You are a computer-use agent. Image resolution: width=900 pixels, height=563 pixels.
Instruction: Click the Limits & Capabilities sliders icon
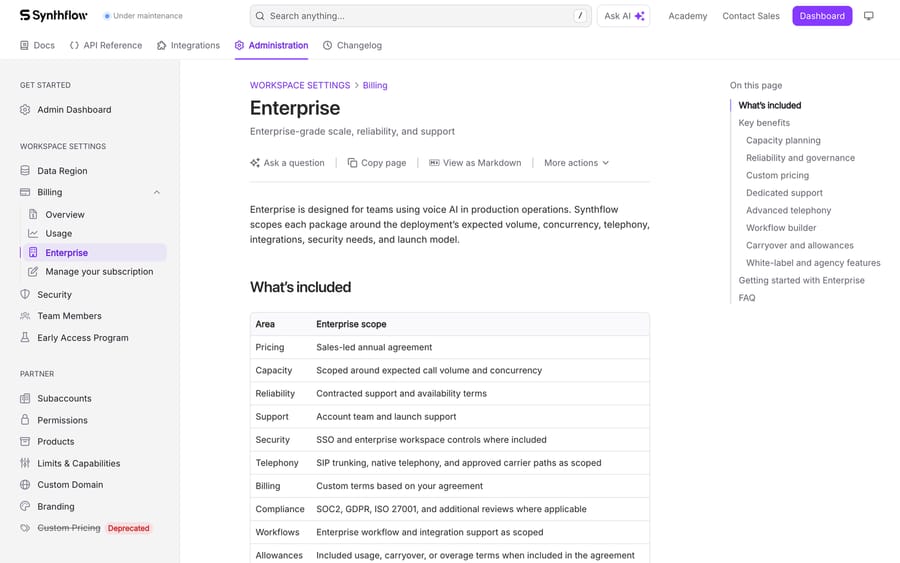click(25, 463)
